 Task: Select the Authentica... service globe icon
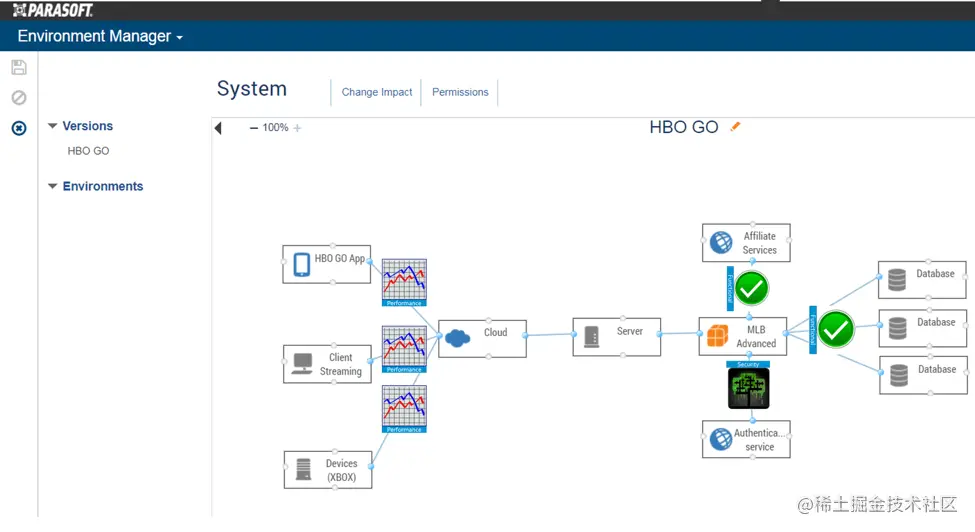coord(721,439)
